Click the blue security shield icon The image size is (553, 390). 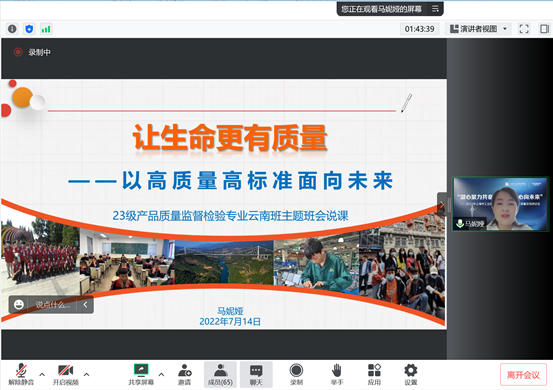pos(29,29)
